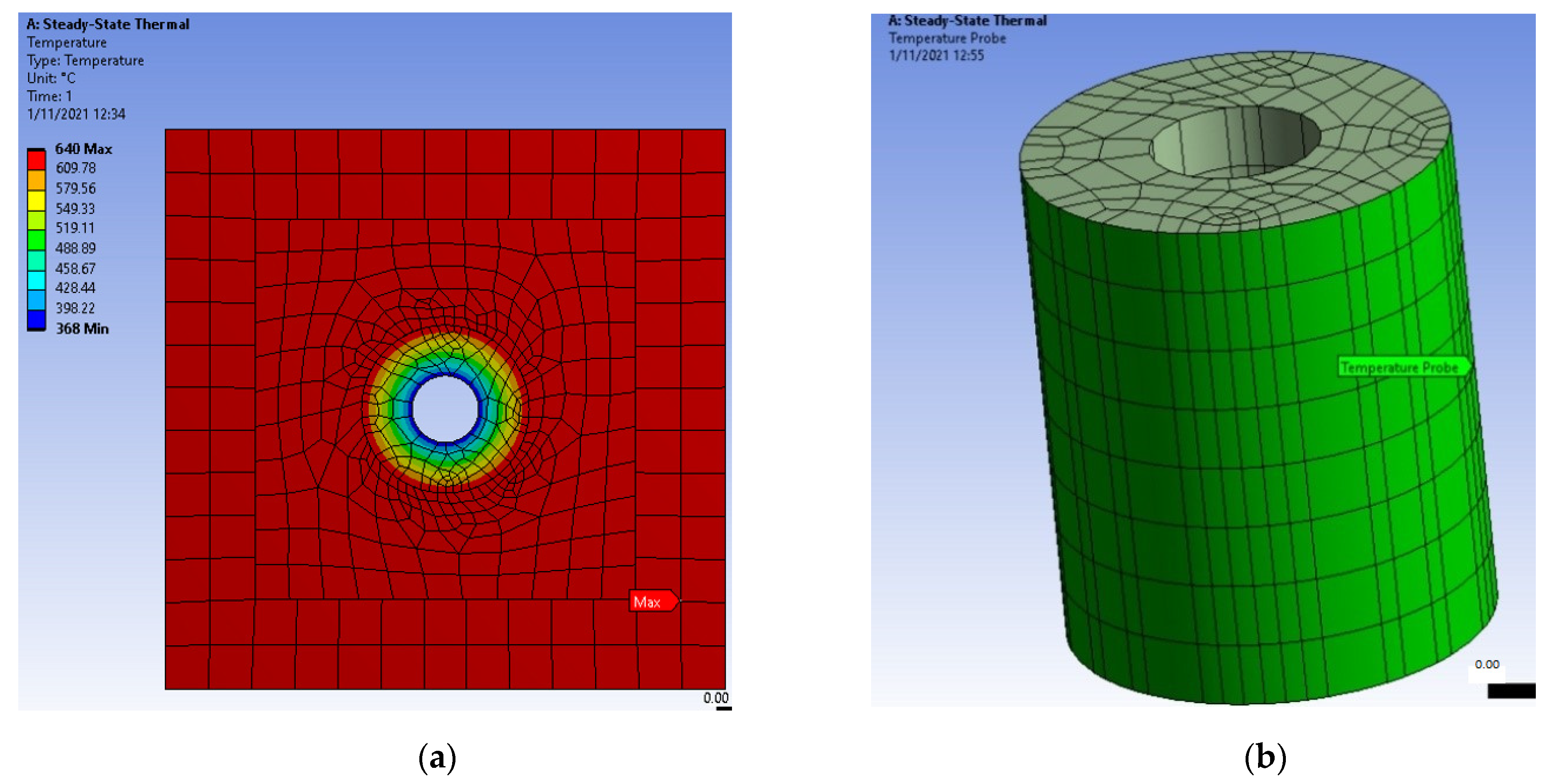The image size is (1552, 784).
Task: Click the 'Unit: °C' text
Action: [51, 78]
